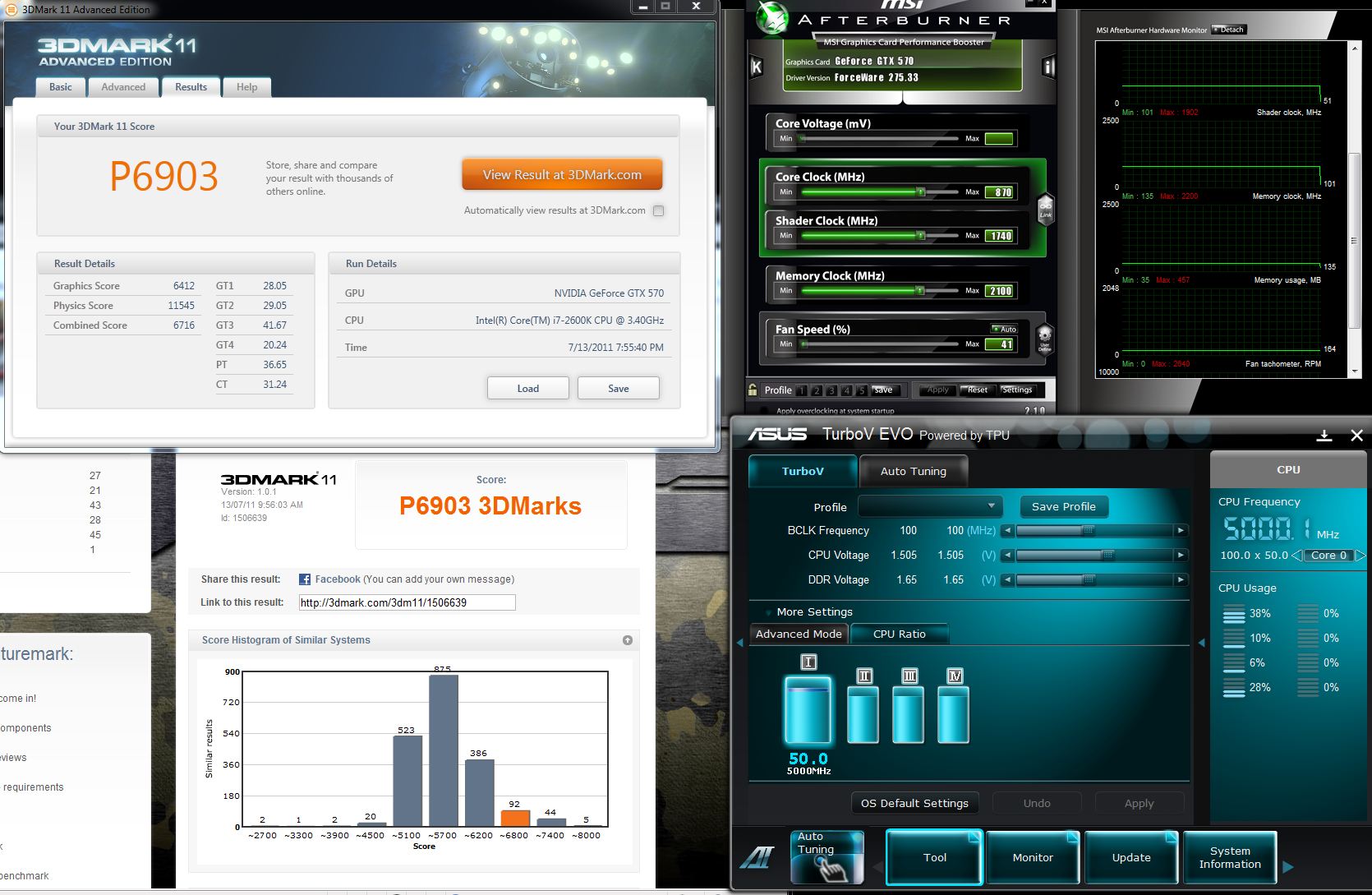This screenshot has height=895, width=1372.
Task: Increase CPU Voltage with right arrow
Action: click(1181, 556)
